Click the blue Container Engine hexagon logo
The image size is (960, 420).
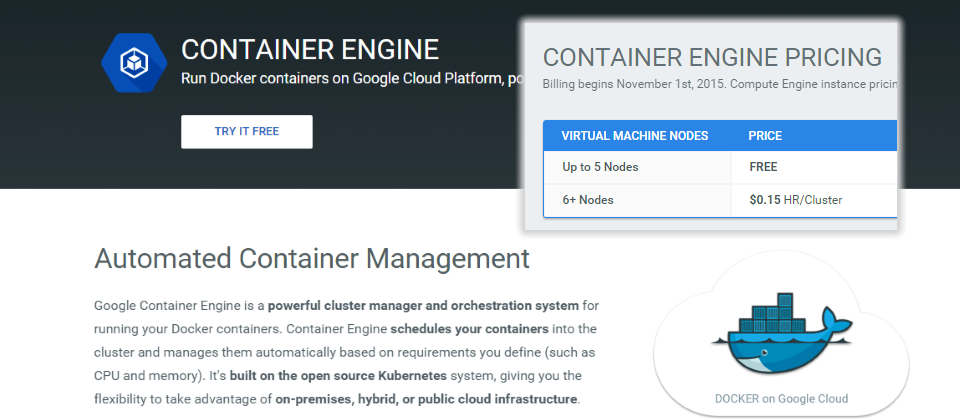click(134, 62)
